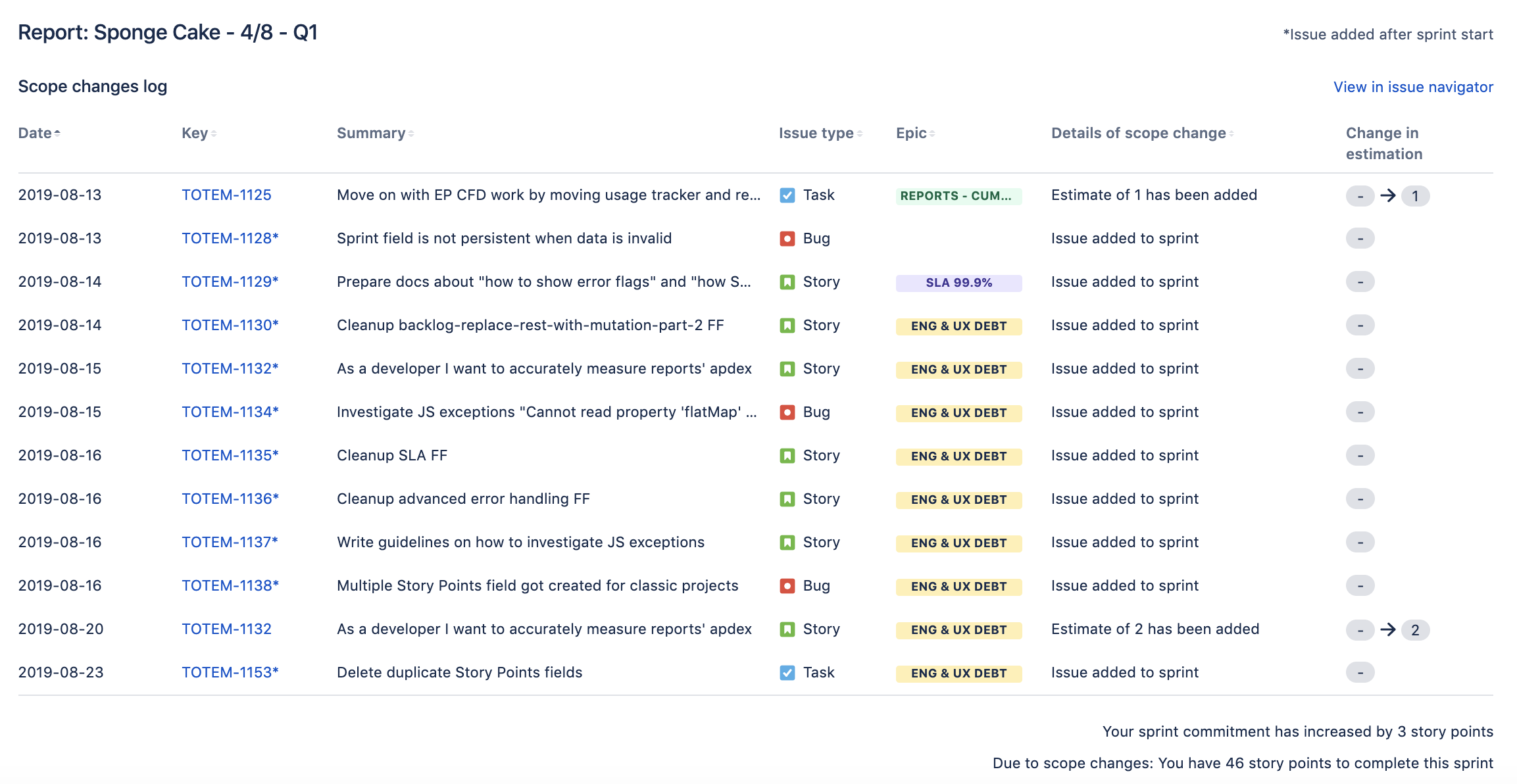Click the Story icon for Cleanup SLA FF
Image resolution: width=1517 pixels, height=784 pixels.
click(x=787, y=456)
